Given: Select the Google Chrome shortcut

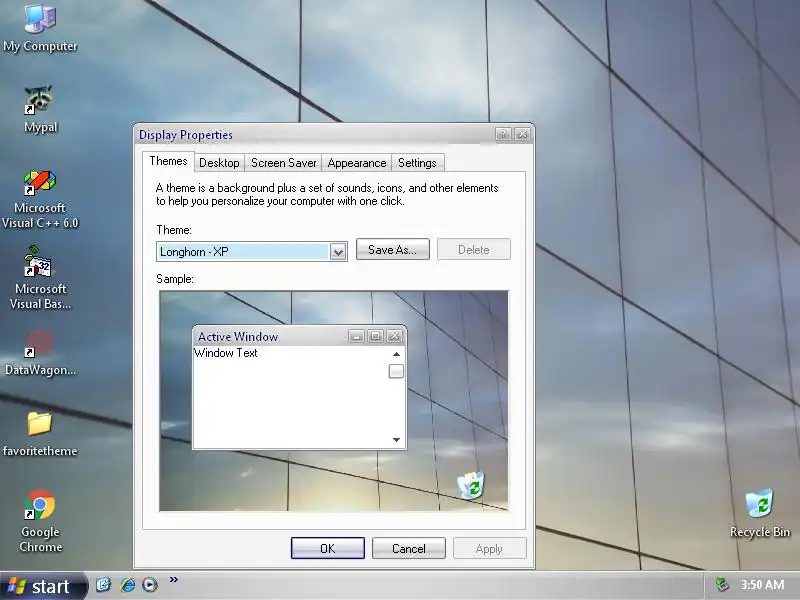Looking at the screenshot, I should tap(40, 521).
